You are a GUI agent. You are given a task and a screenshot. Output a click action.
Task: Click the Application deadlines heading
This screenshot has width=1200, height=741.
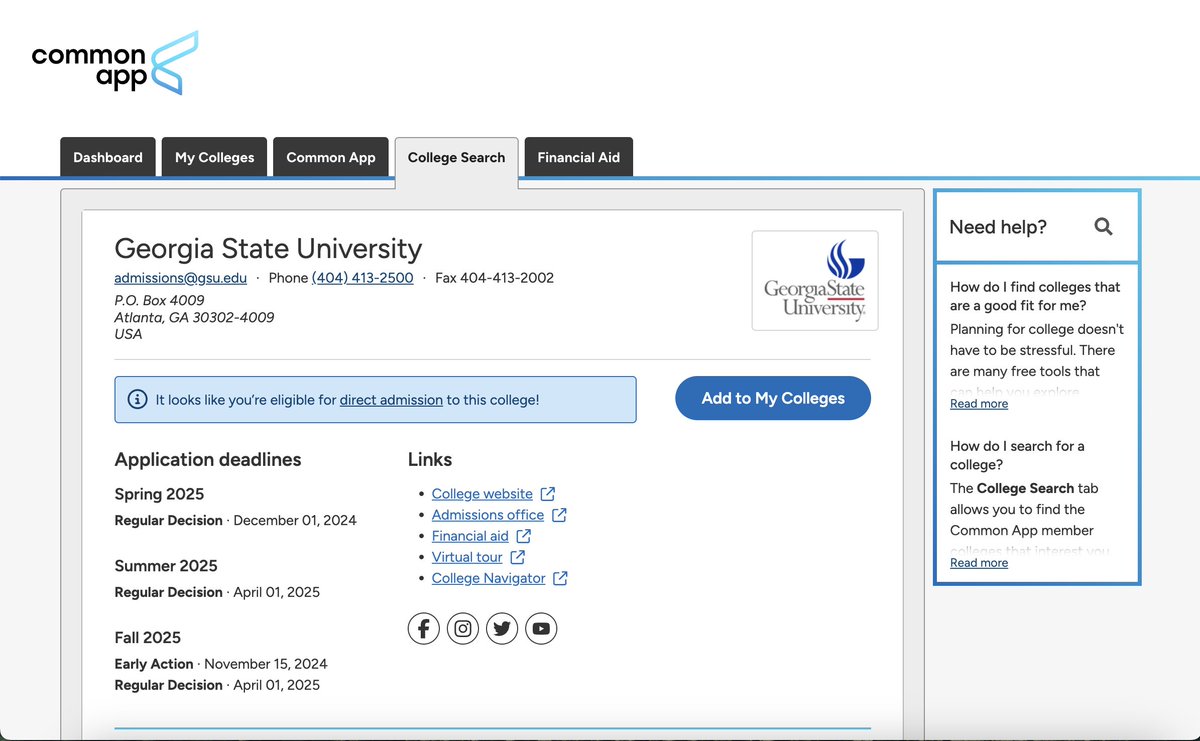208,460
